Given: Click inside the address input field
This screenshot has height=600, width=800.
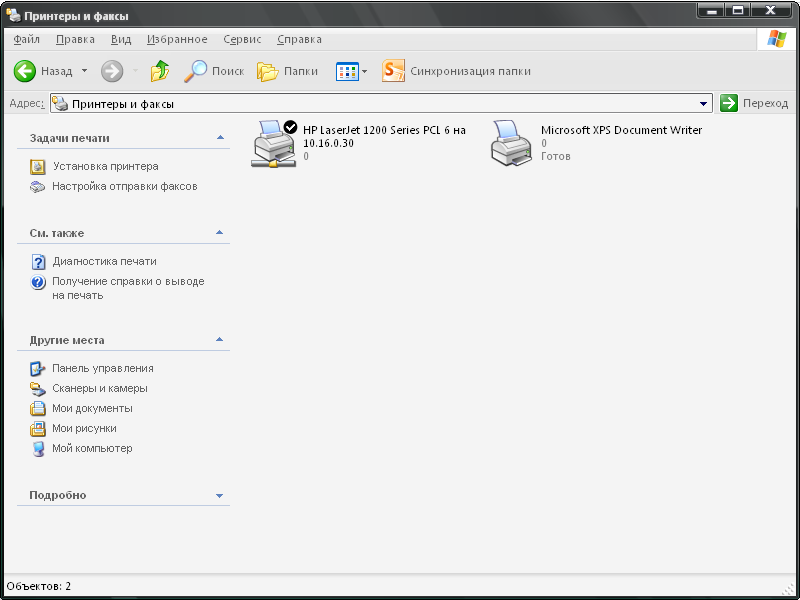Looking at the screenshot, I should [381, 104].
